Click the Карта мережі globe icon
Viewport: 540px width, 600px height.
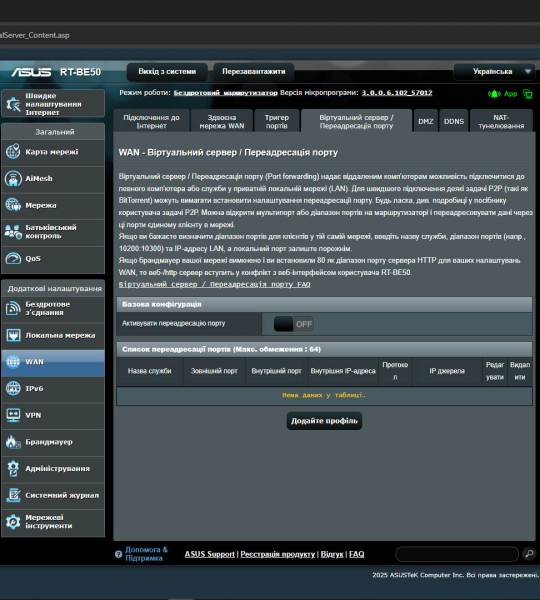coord(13,152)
